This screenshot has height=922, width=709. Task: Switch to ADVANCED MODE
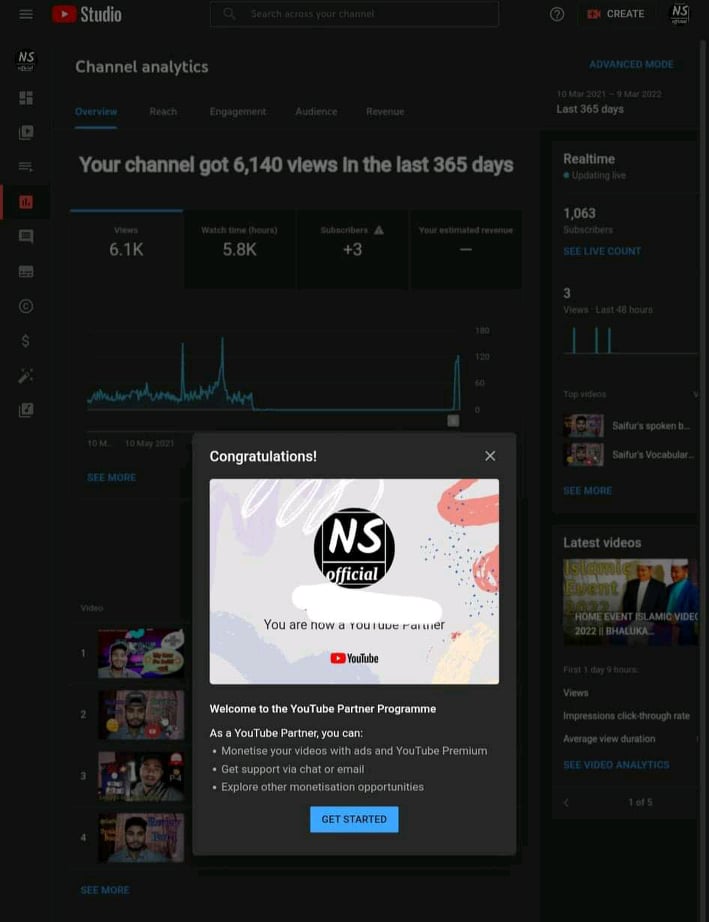pyautogui.click(x=631, y=64)
